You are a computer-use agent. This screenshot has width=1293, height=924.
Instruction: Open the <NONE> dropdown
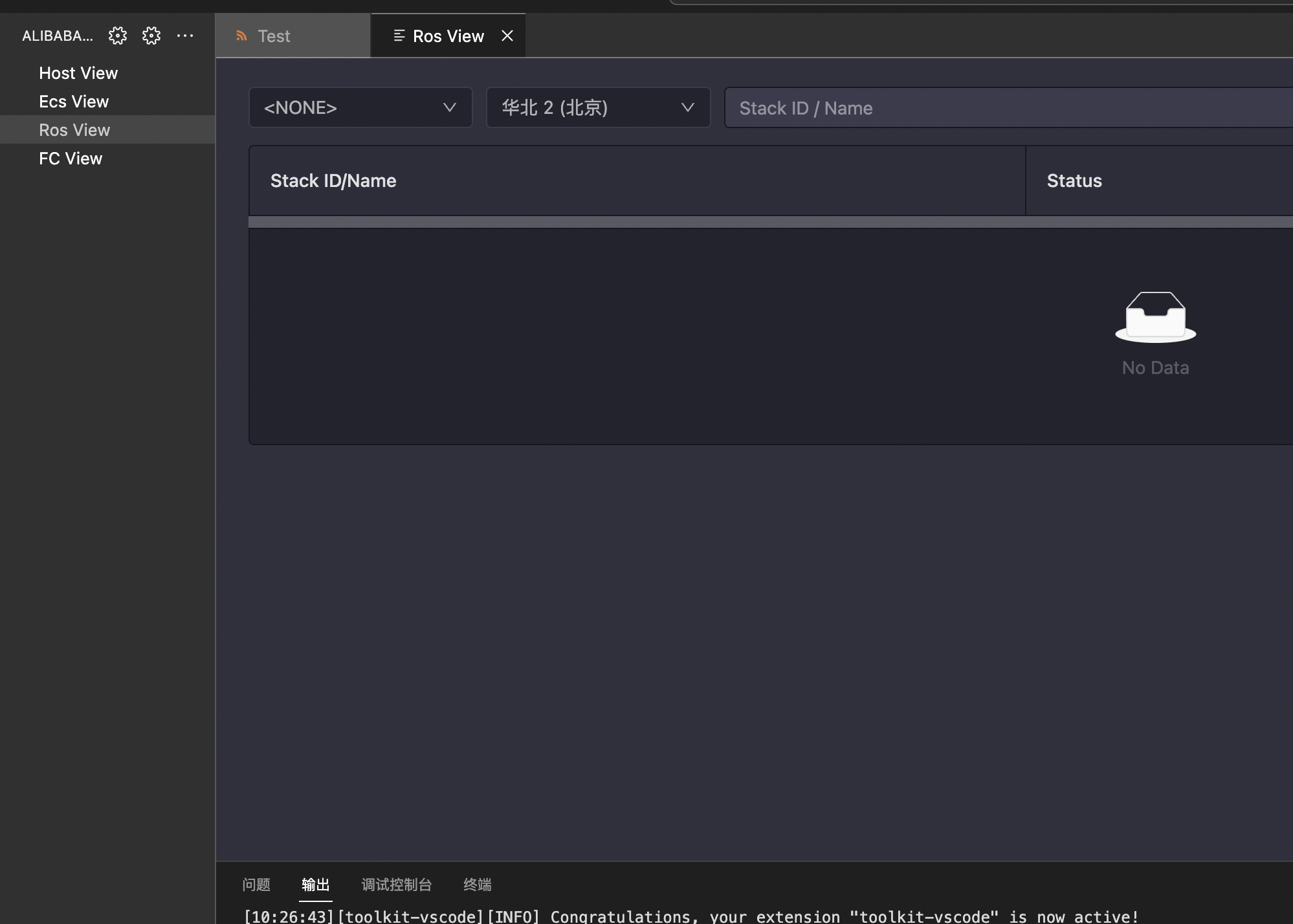[360, 107]
